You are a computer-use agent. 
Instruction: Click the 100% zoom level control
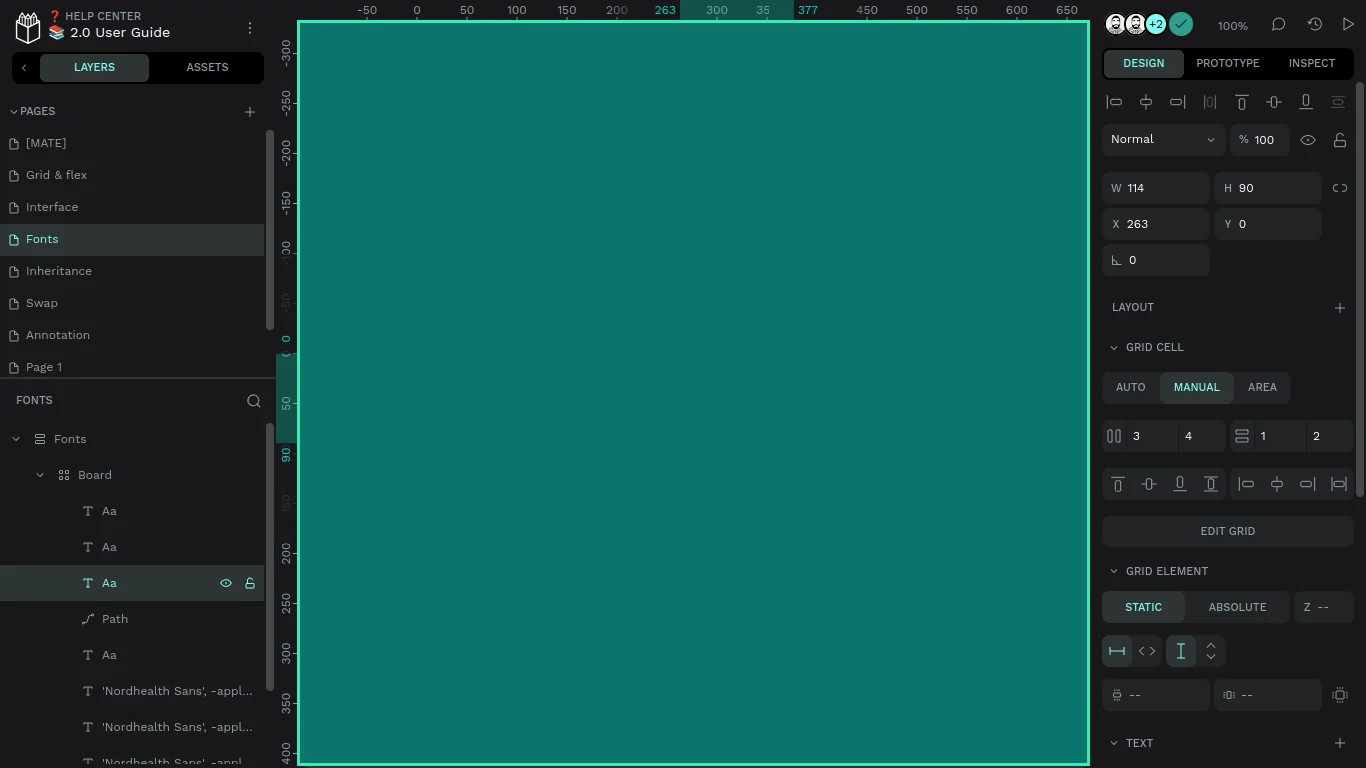tap(1232, 26)
